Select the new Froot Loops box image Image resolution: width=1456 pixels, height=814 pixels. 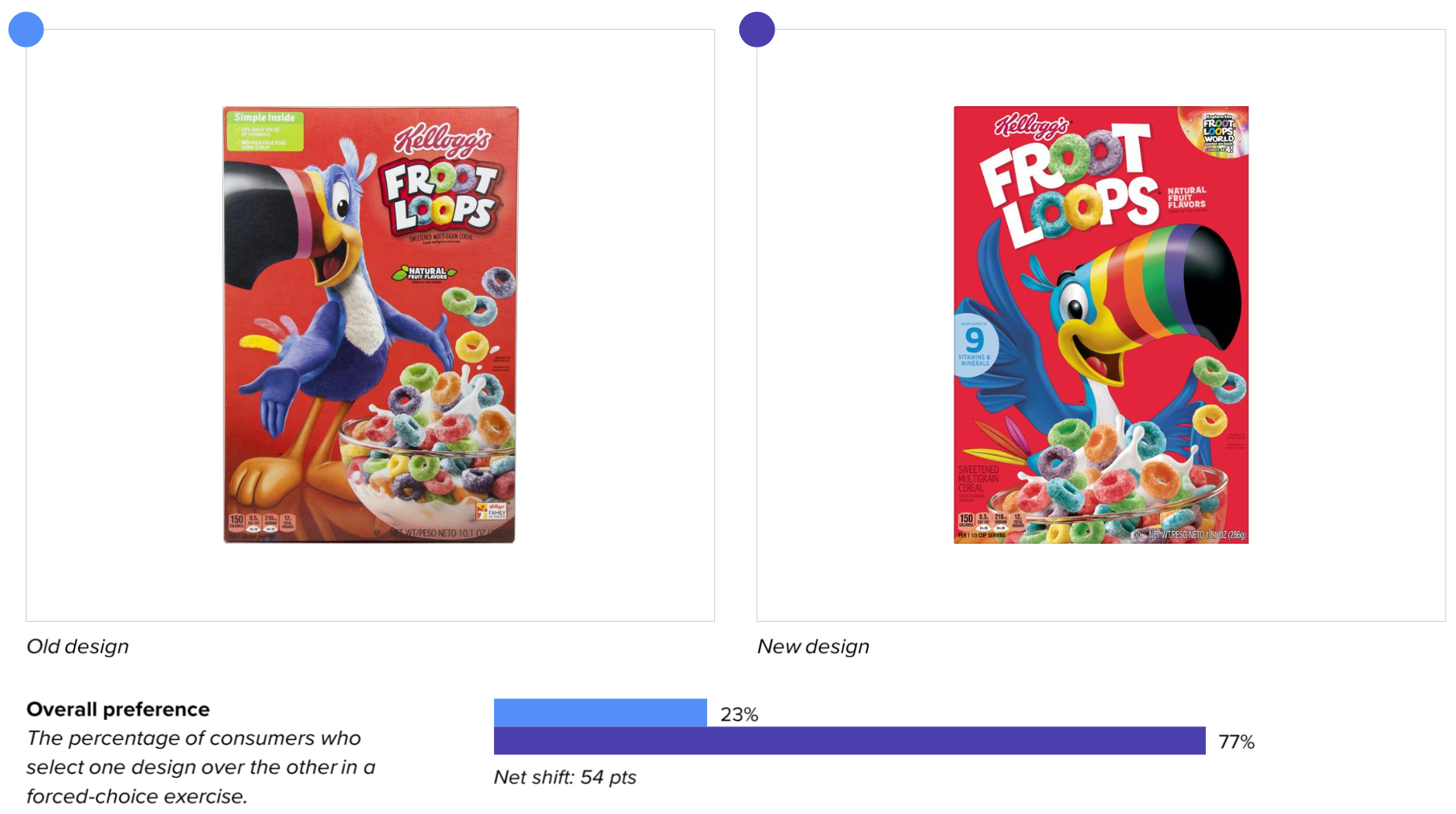coord(1101,324)
